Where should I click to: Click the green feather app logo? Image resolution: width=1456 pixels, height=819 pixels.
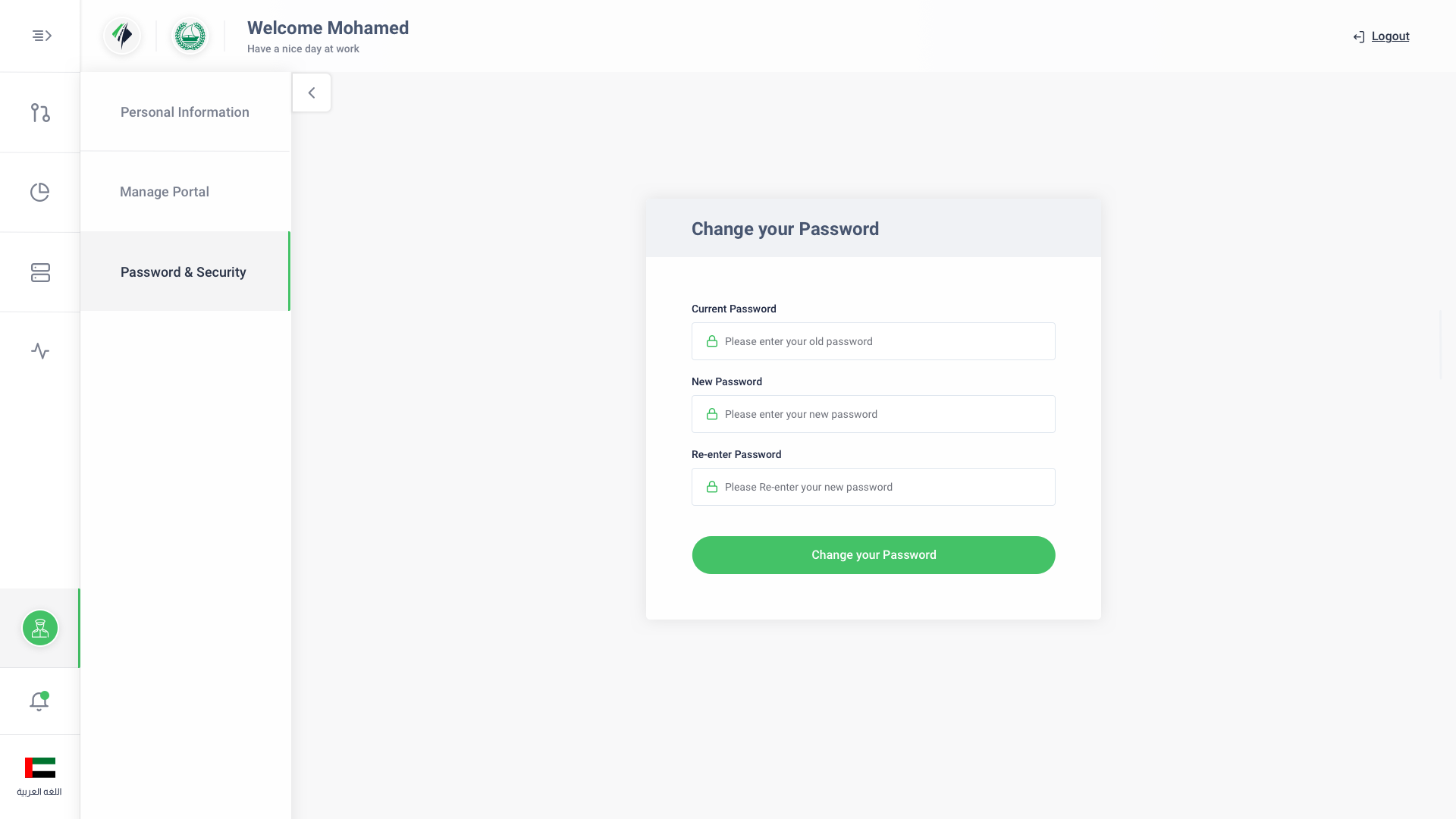pyautogui.click(x=122, y=36)
